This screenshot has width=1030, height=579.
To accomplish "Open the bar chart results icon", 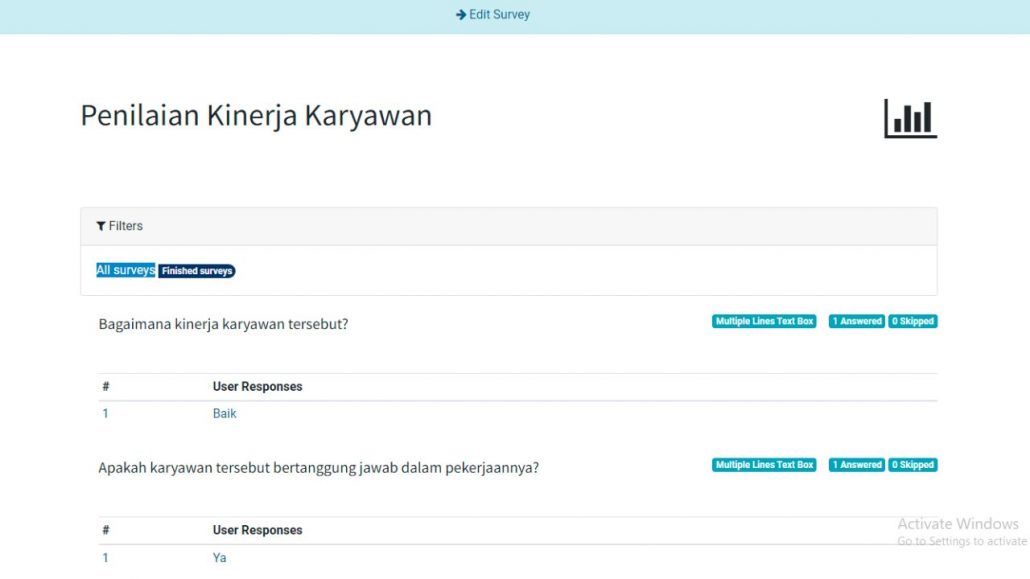I will coord(910,118).
